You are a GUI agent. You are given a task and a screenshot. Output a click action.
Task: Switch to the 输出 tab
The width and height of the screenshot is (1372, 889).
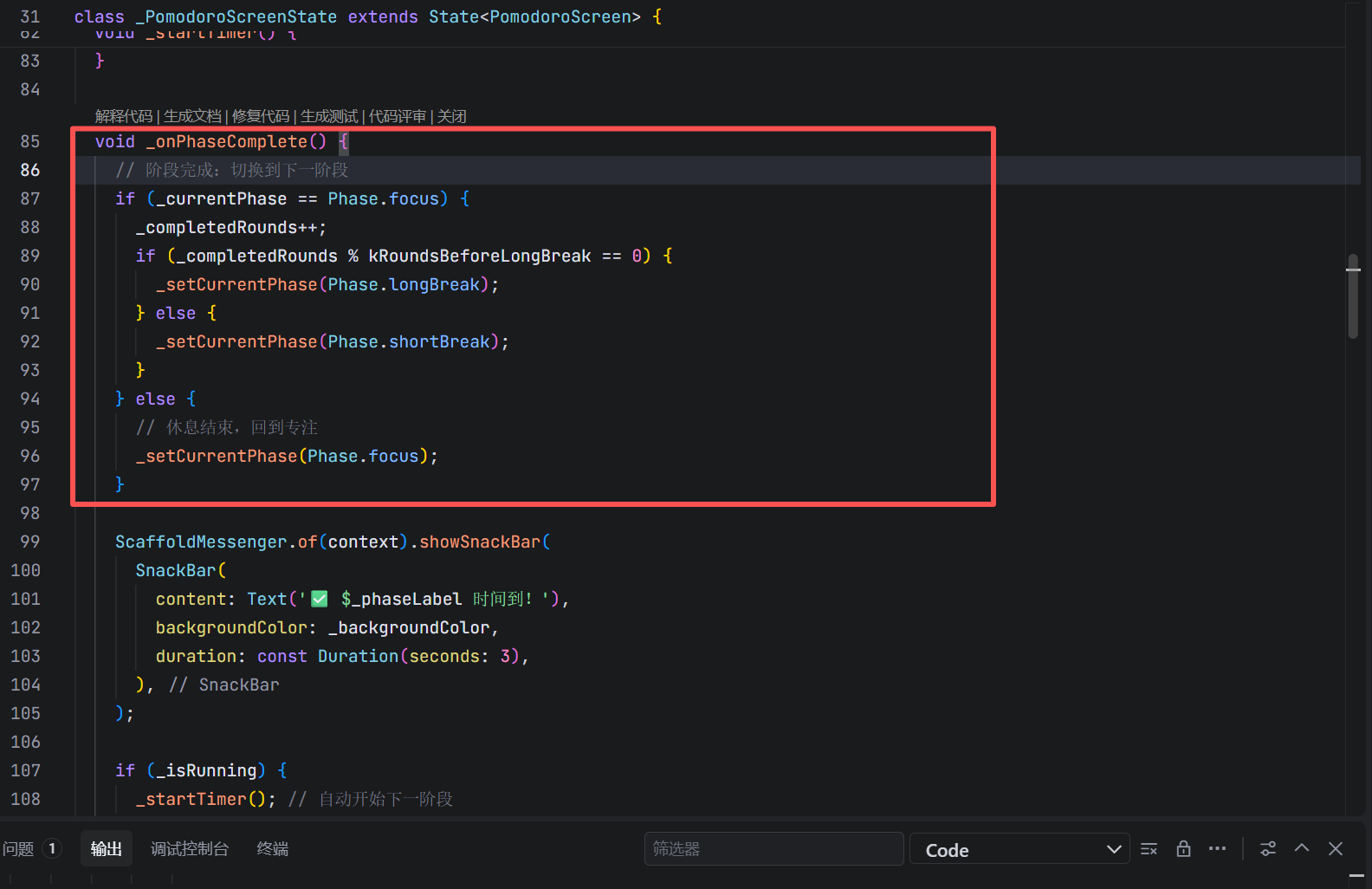click(x=107, y=849)
